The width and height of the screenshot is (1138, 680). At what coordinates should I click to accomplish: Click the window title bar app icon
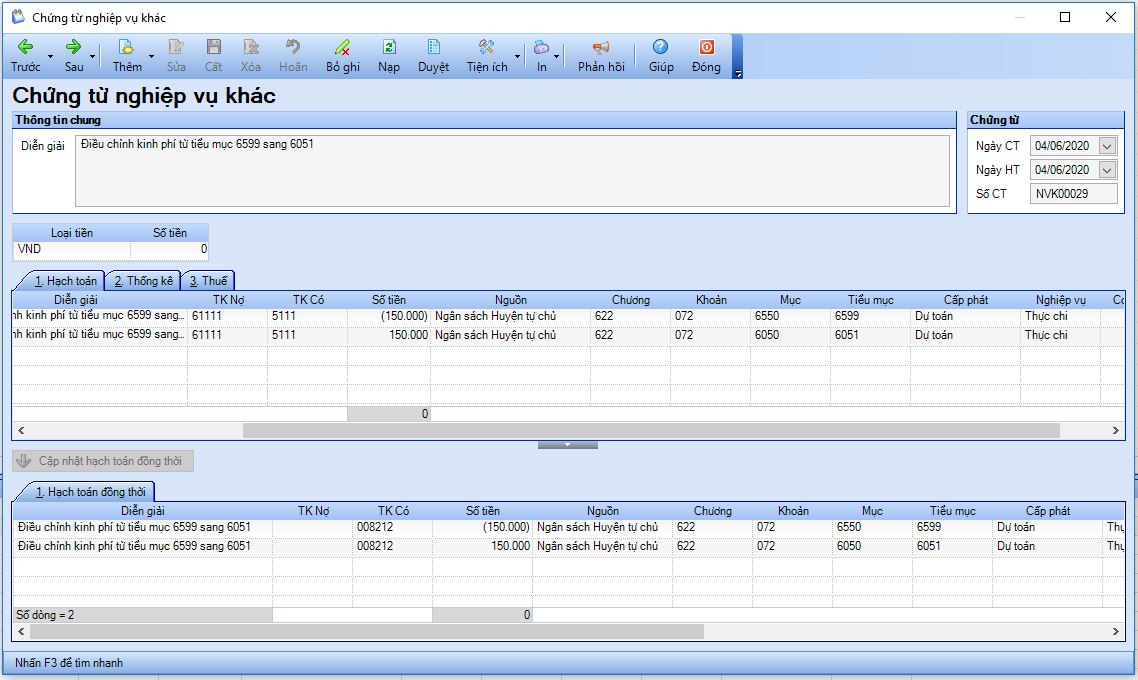coord(18,17)
